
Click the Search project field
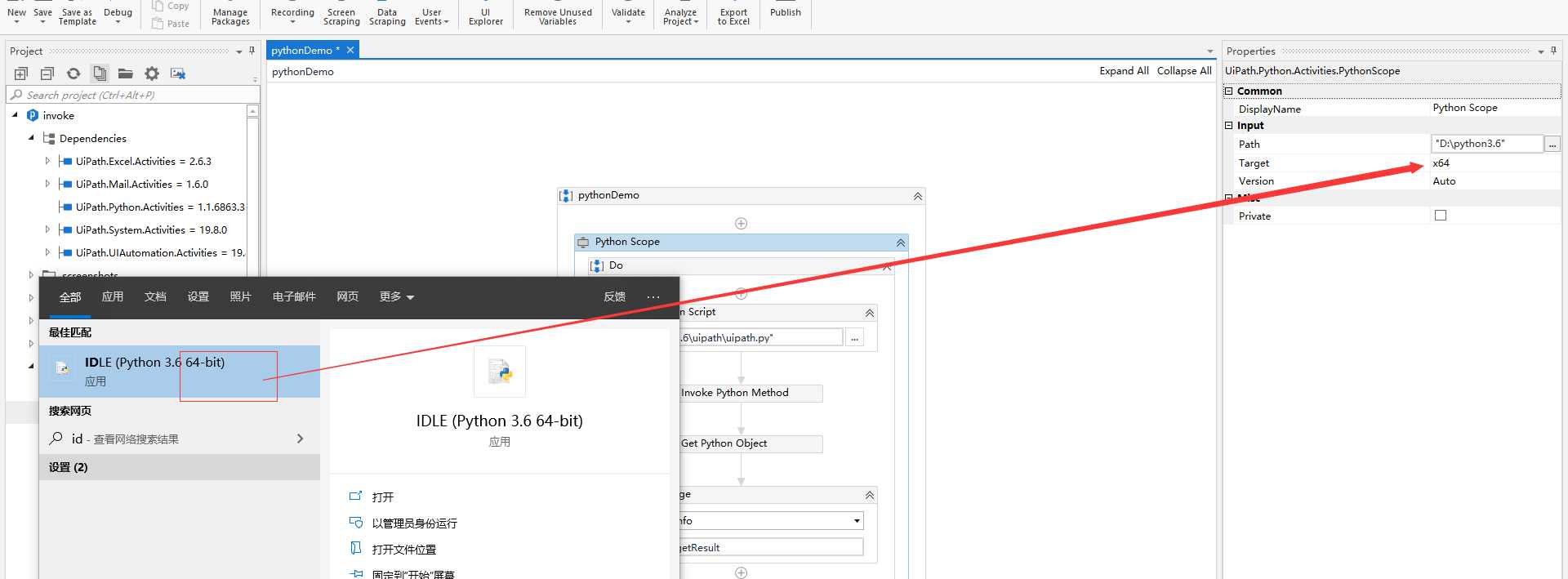tap(133, 95)
